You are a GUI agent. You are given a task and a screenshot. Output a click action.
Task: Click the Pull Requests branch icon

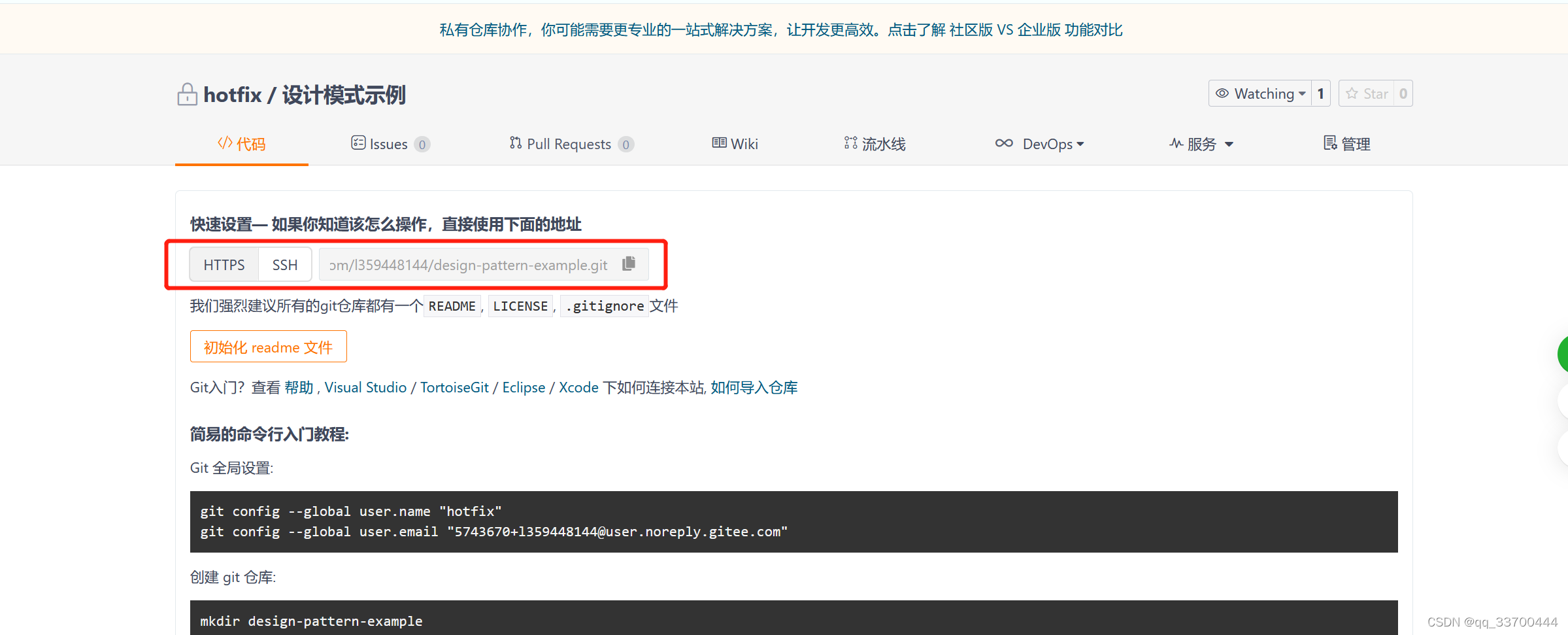coord(516,143)
